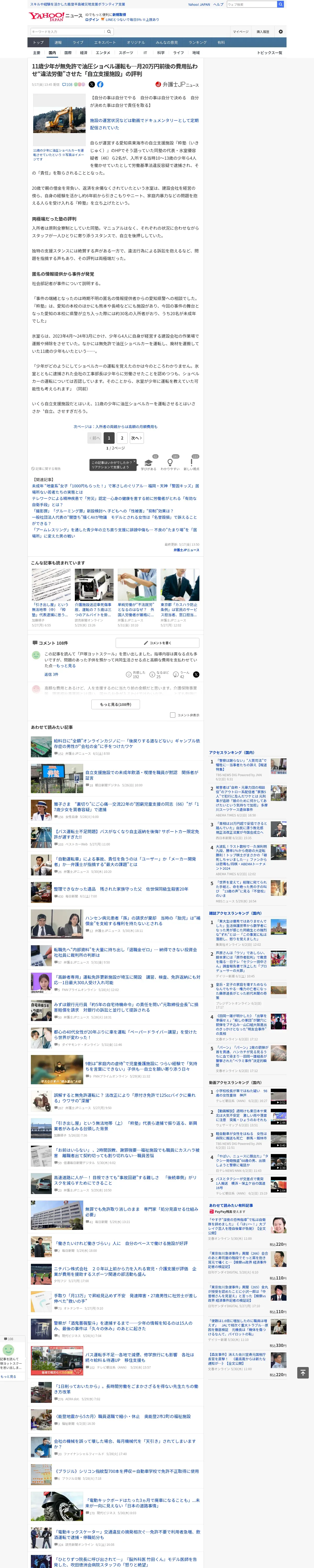314x1568 pixels.
Task: Open 次ページは：入所者の両親からは高額の月額費用も link
Action: (115, 427)
